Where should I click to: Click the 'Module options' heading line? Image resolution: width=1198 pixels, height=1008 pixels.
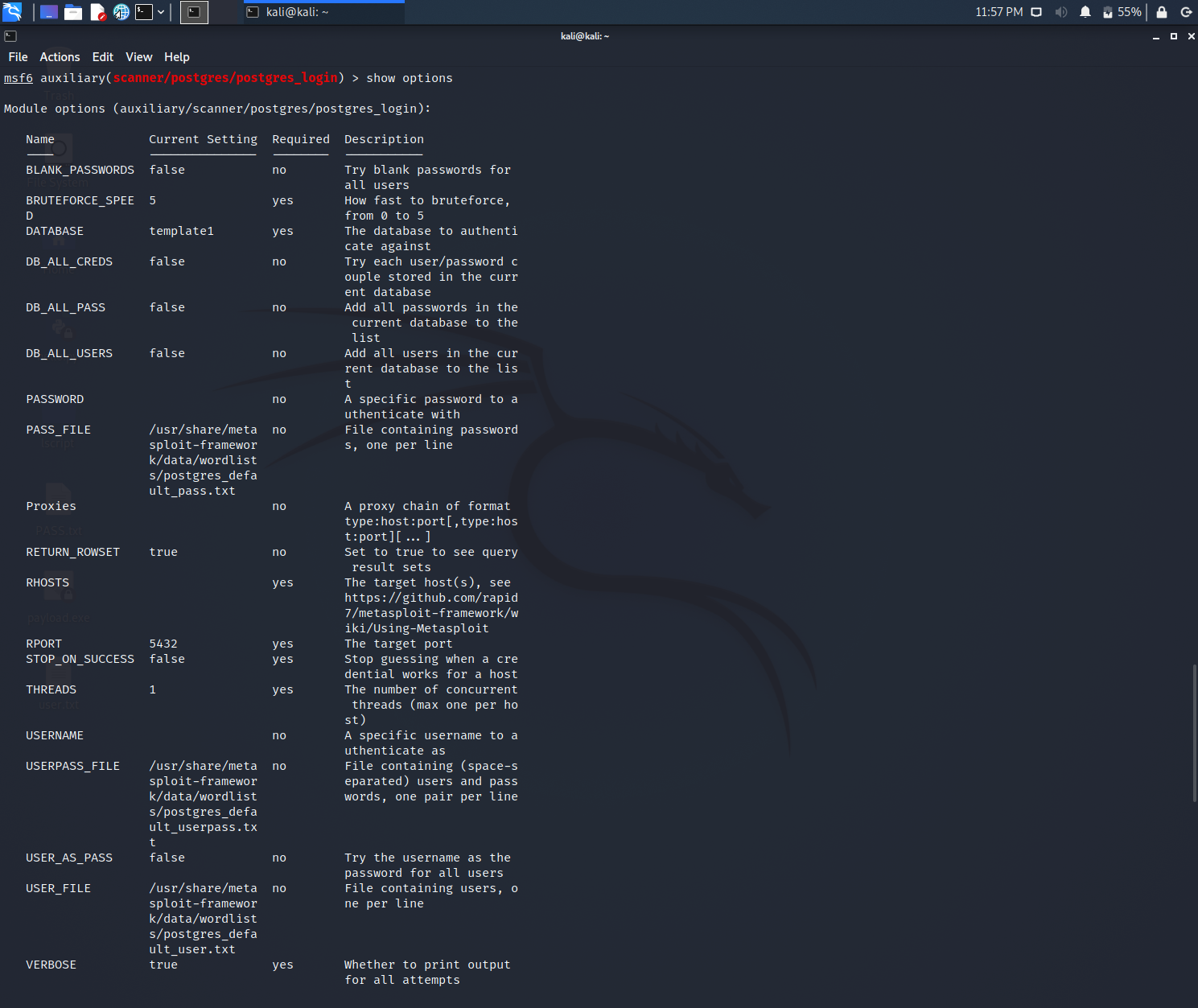217,109
